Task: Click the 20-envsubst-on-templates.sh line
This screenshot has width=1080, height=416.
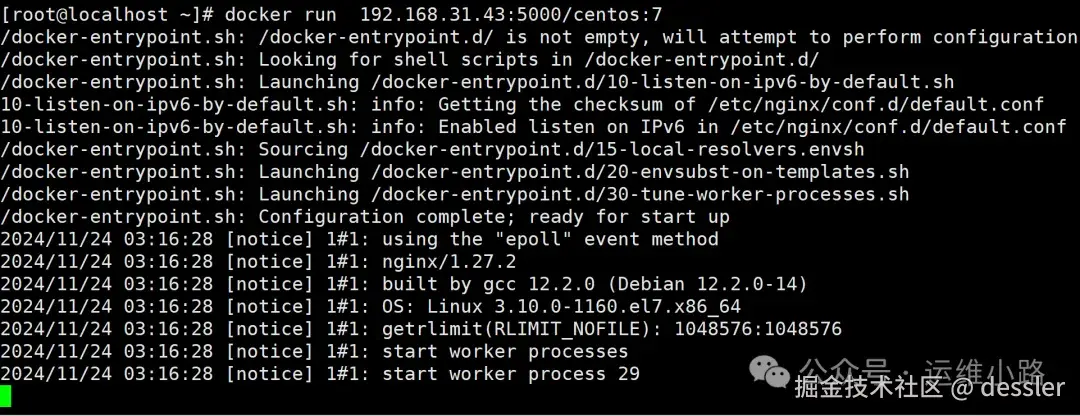Action: point(455,171)
